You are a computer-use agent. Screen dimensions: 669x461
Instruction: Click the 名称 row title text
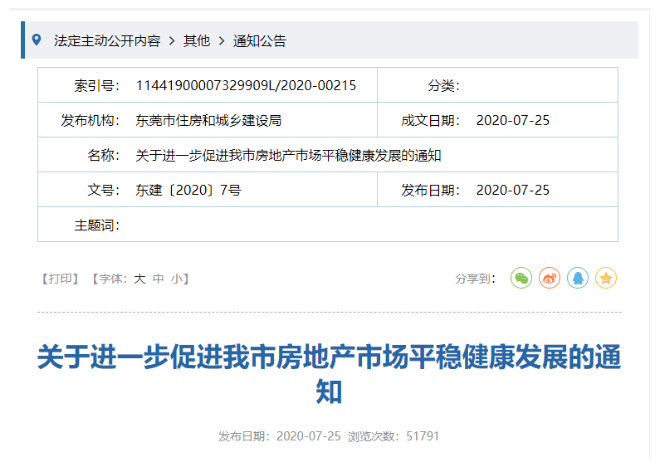point(288,155)
